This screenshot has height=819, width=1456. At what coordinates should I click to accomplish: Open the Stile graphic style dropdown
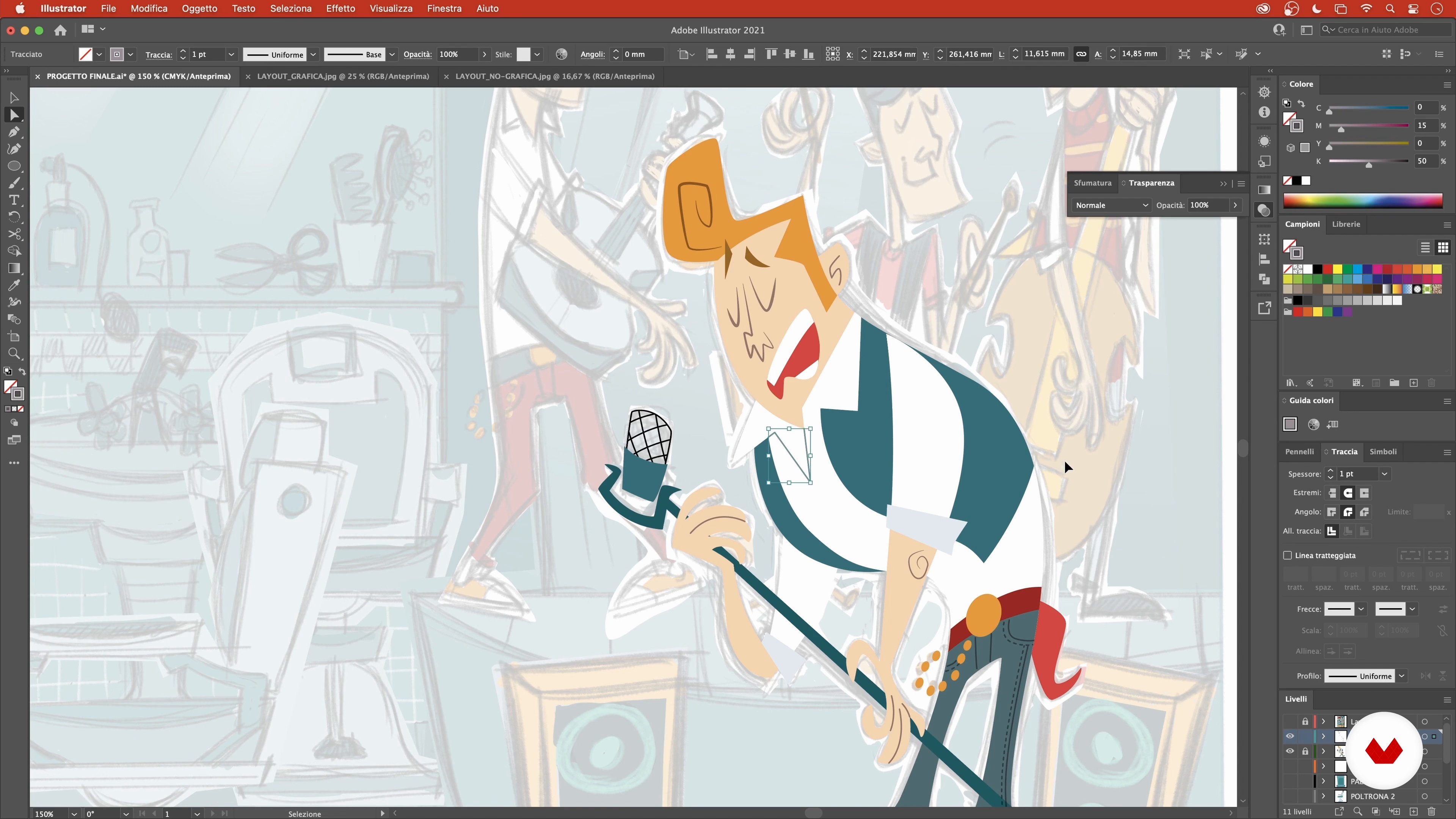[x=537, y=54]
